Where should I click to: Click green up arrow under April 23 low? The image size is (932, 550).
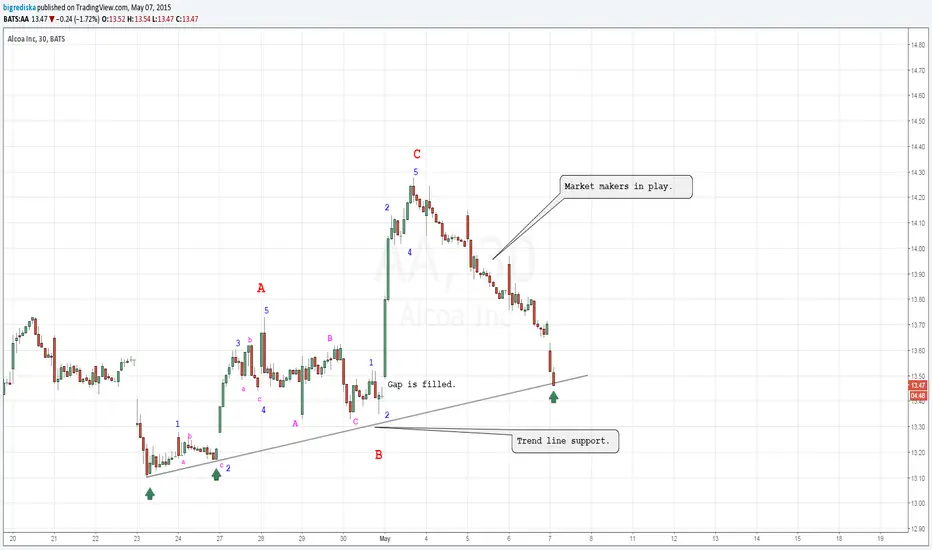coord(150,494)
